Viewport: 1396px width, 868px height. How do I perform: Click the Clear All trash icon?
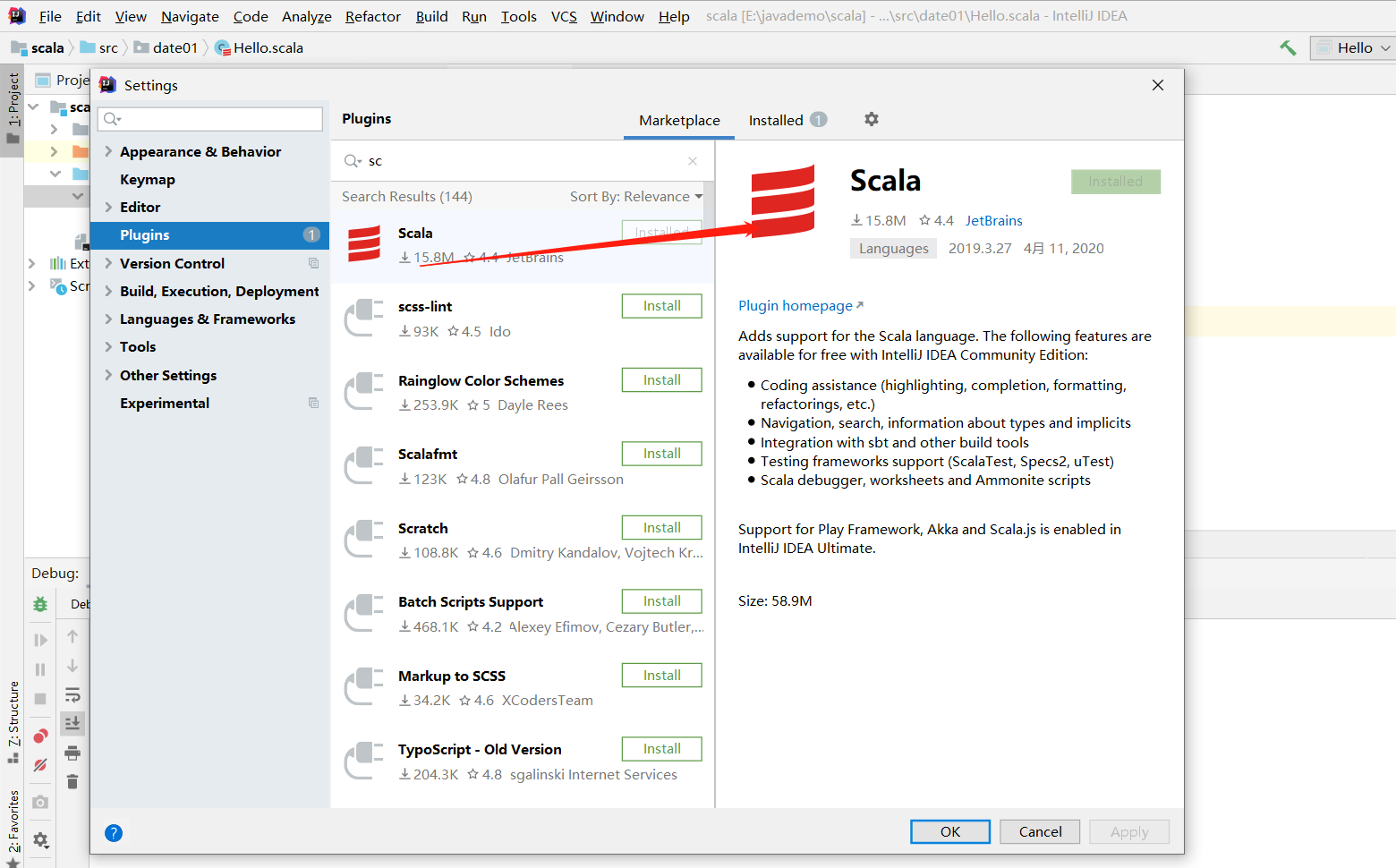[72, 782]
